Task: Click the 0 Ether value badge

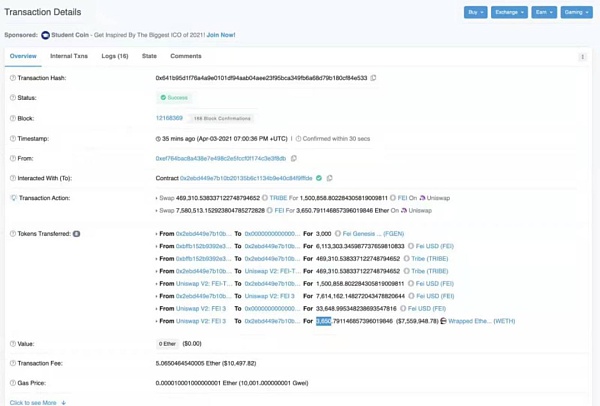Action: coord(167,344)
